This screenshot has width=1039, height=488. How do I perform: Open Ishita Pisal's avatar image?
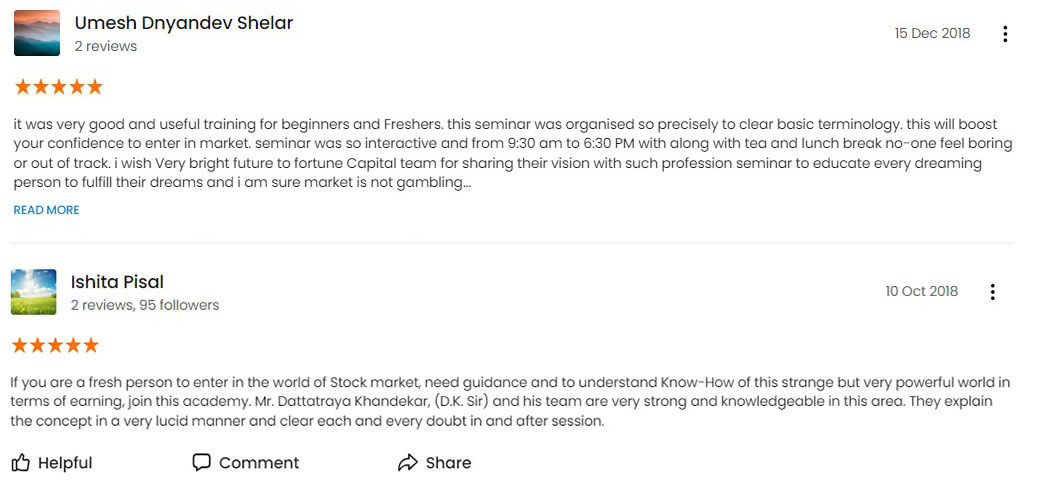coord(34,292)
